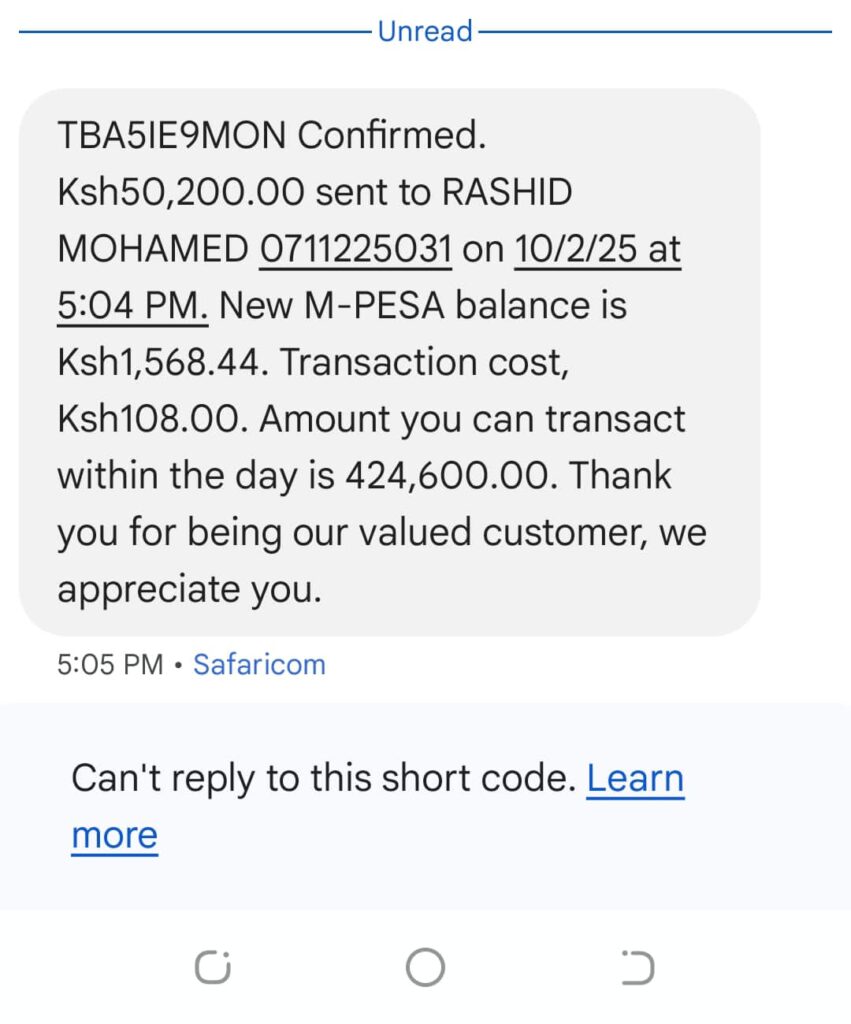The image size is (851, 1024).
Task: Tap the underlined date 10/2/25 link
Action: coord(575,249)
